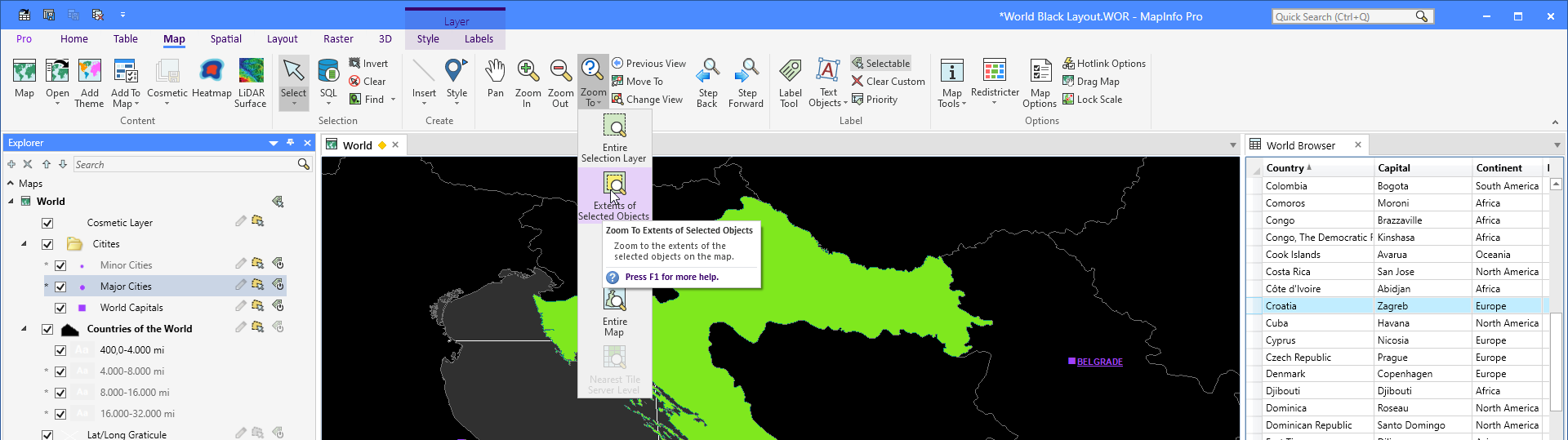The image size is (1568, 440).
Task: Select the Croatia row in browser
Action: [1396, 306]
